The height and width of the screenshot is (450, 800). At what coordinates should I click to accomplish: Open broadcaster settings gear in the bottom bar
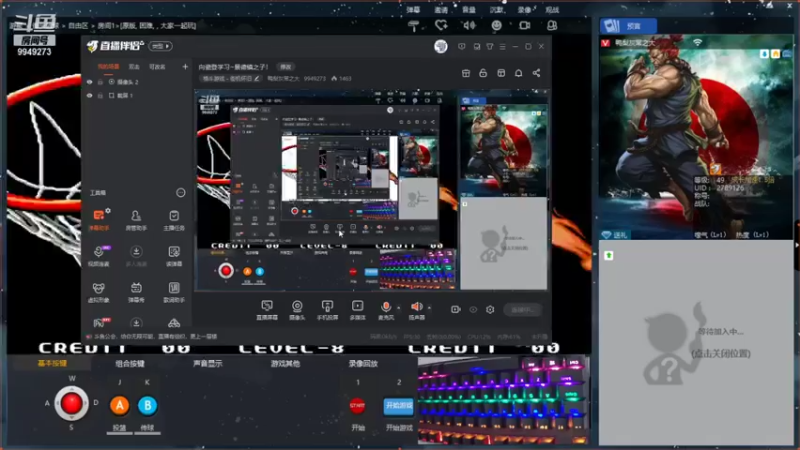click(x=490, y=309)
